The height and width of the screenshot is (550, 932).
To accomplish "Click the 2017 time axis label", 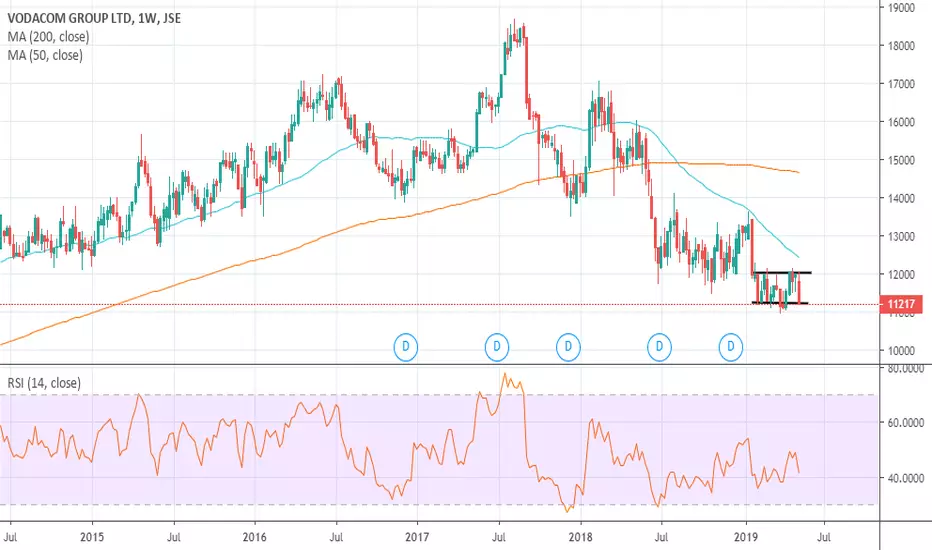I will tap(417, 537).
